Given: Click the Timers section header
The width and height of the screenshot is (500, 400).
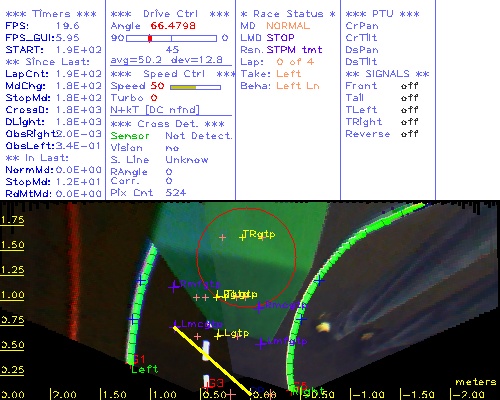Looking at the screenshot, I should 51,14.
